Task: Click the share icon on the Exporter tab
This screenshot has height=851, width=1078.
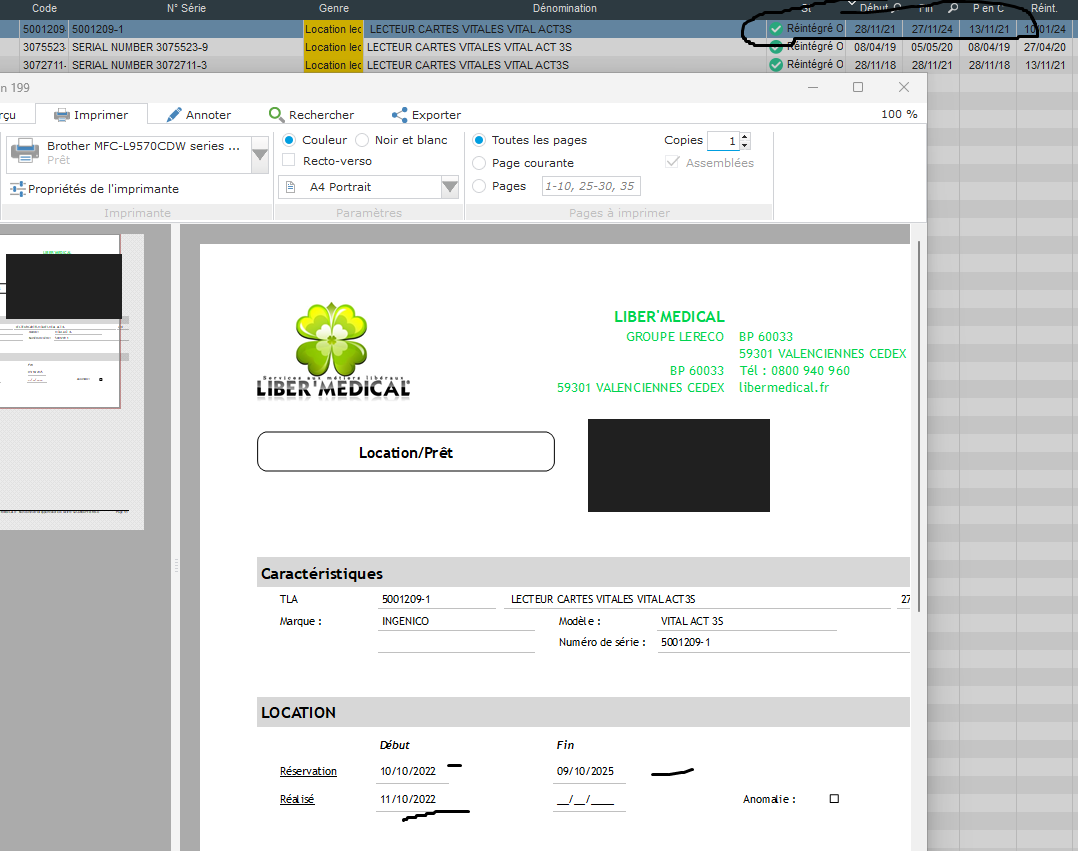Action: tap(399, 115)
